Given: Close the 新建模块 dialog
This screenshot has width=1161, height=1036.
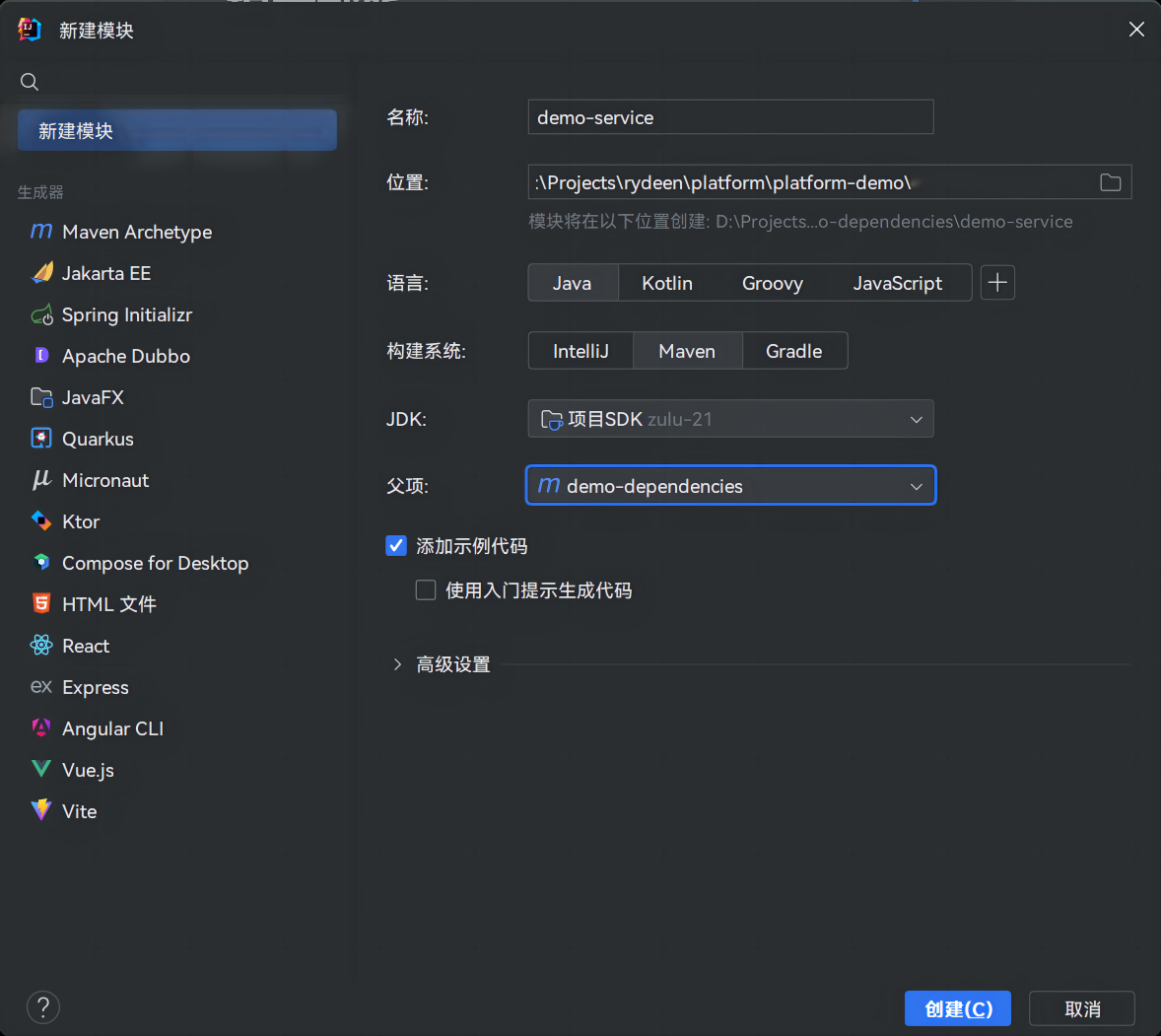Looking at the screenshot, I should 1136,29.
